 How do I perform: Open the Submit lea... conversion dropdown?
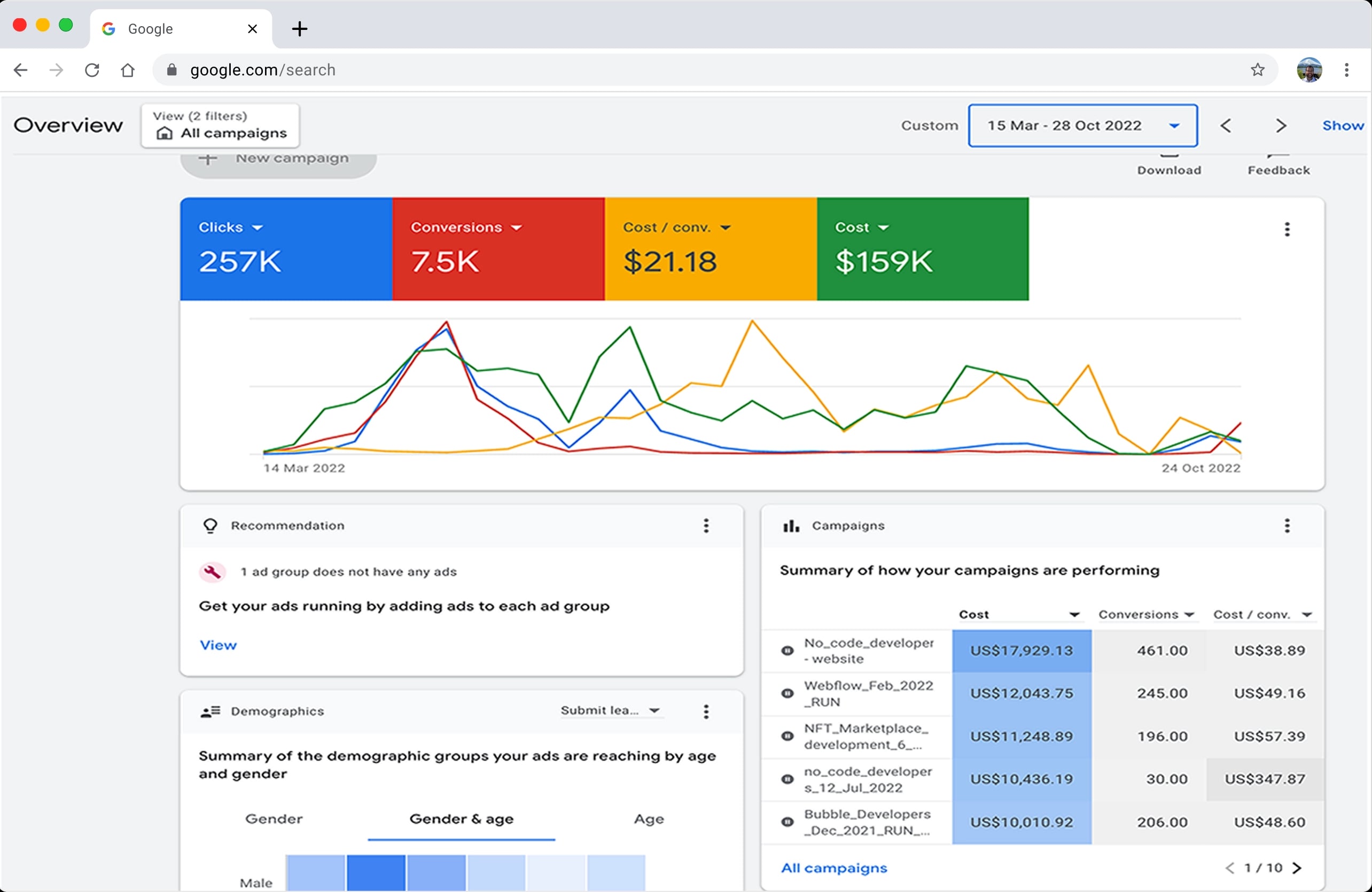(611, 710)
